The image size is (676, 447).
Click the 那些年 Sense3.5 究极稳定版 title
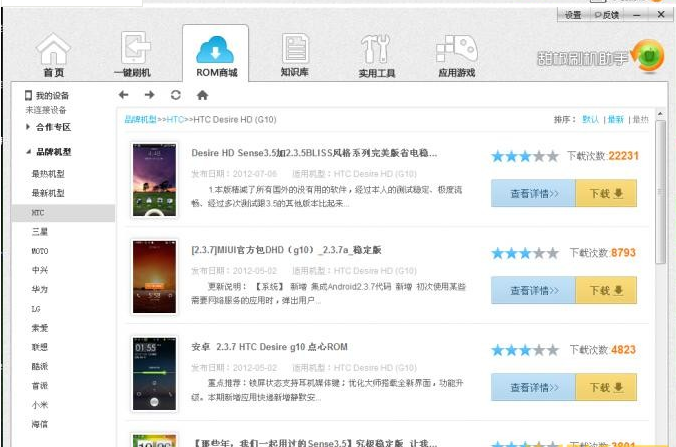click(314, 443)
